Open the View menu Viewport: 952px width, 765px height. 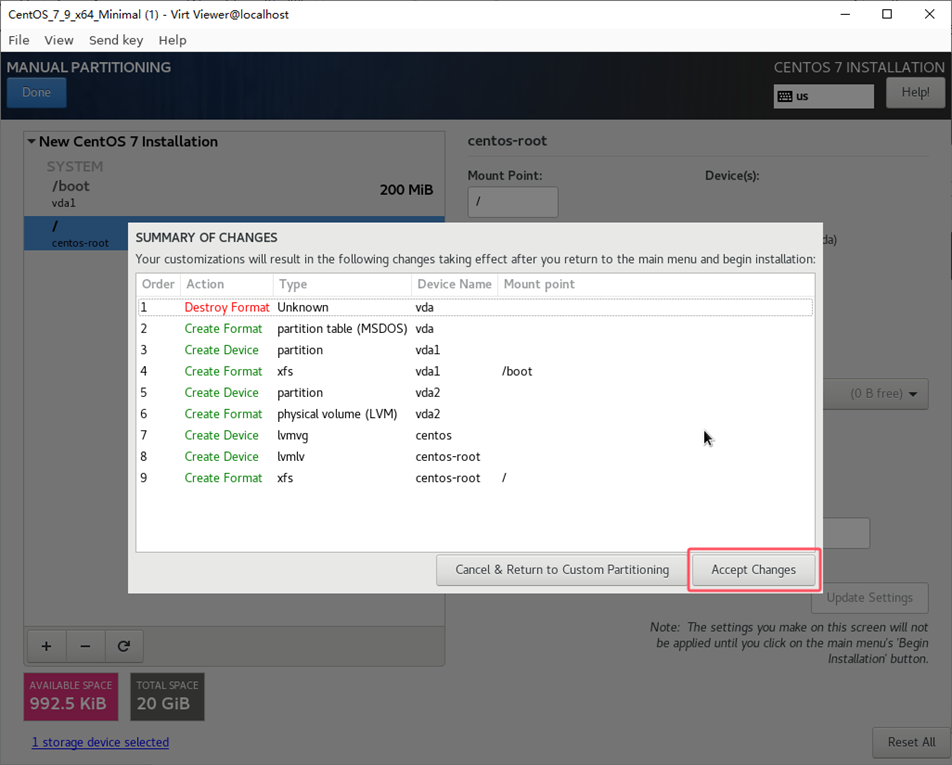[59, 40]
